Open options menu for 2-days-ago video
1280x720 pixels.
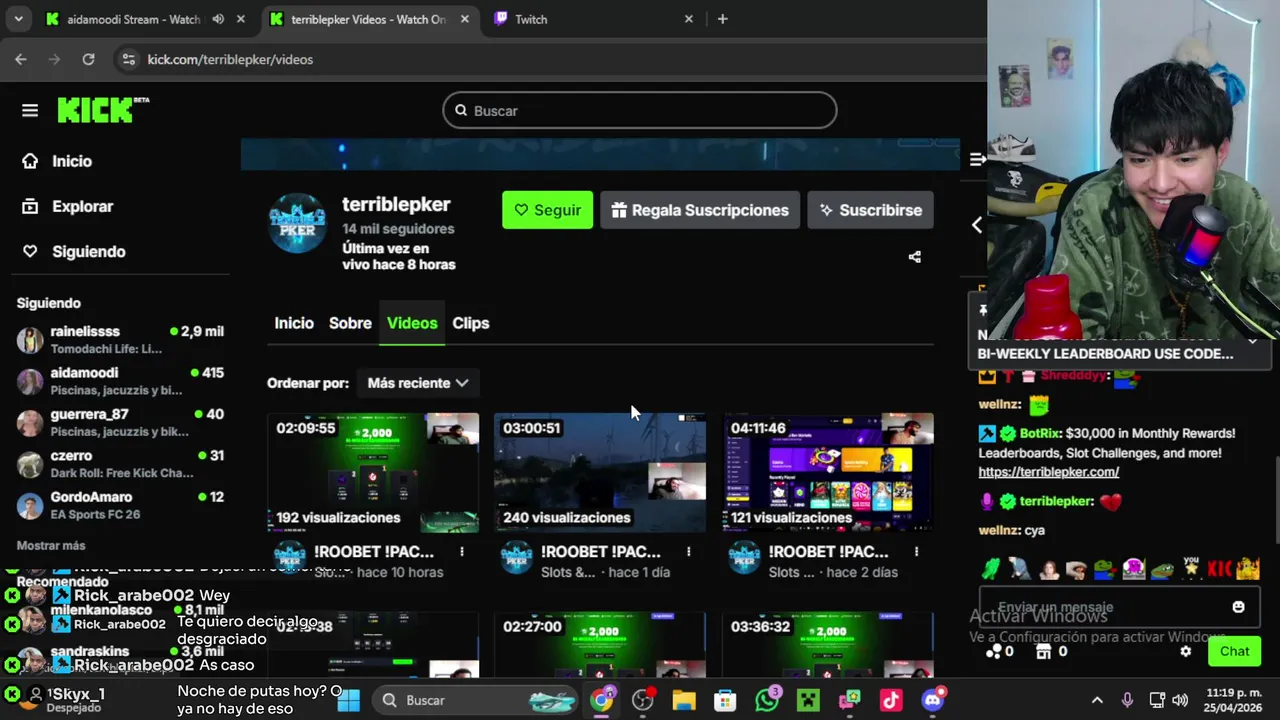[x=916, y=552]
